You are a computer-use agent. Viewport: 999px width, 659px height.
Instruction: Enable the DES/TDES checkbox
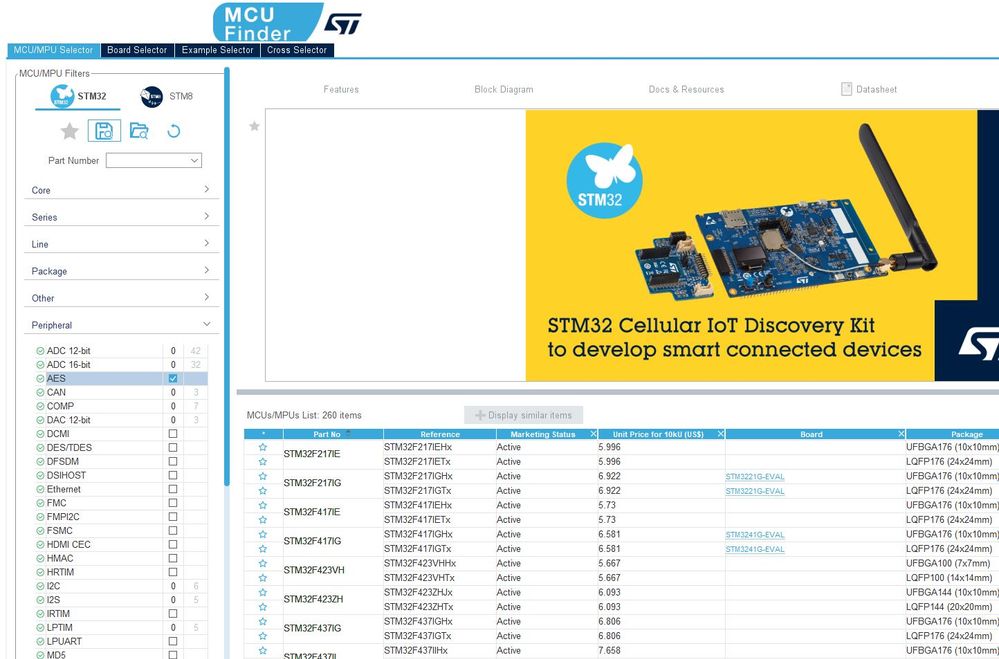(173, 447)
